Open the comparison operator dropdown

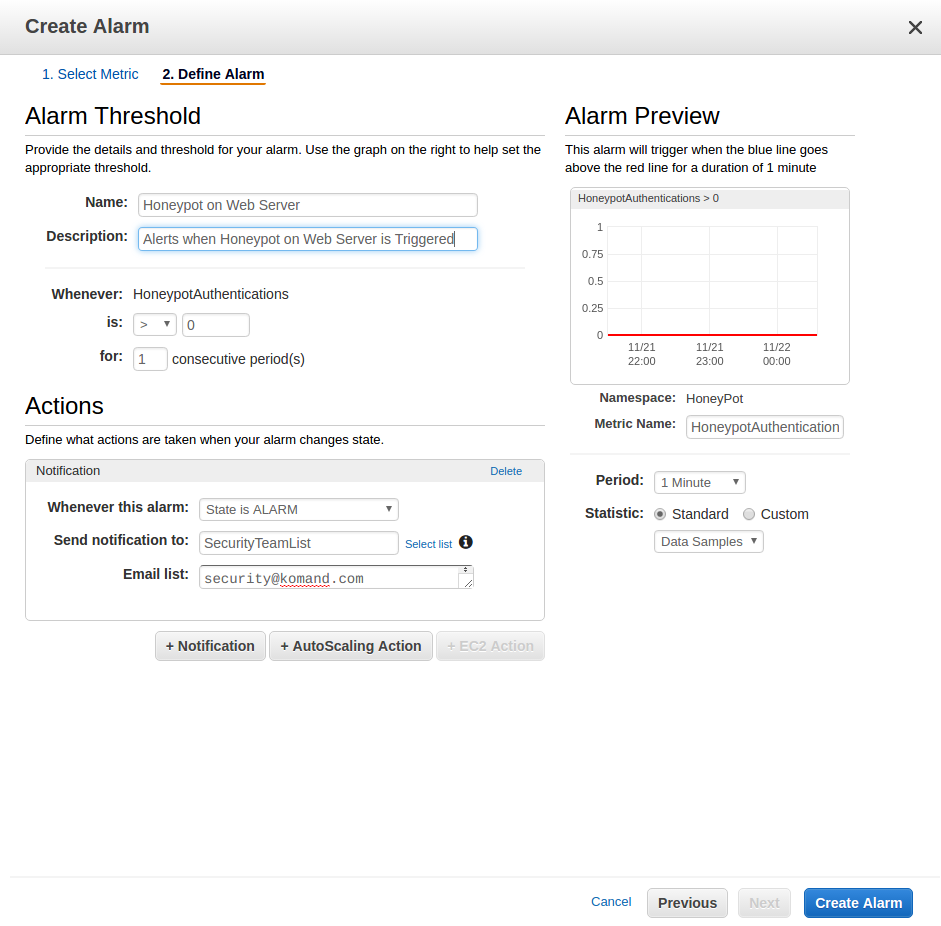(154, 325)
